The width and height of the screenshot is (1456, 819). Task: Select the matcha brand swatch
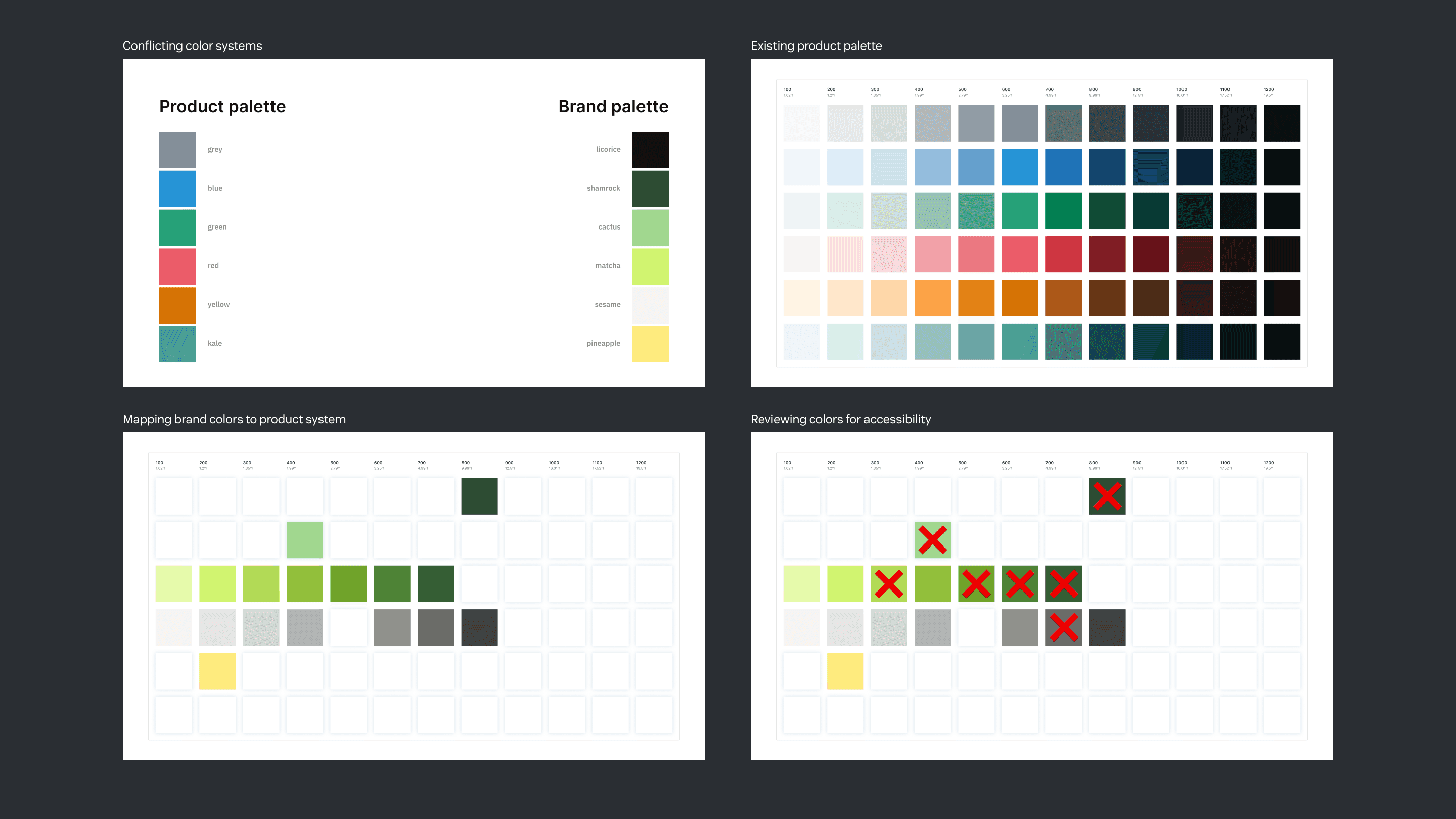click(650, 266)
